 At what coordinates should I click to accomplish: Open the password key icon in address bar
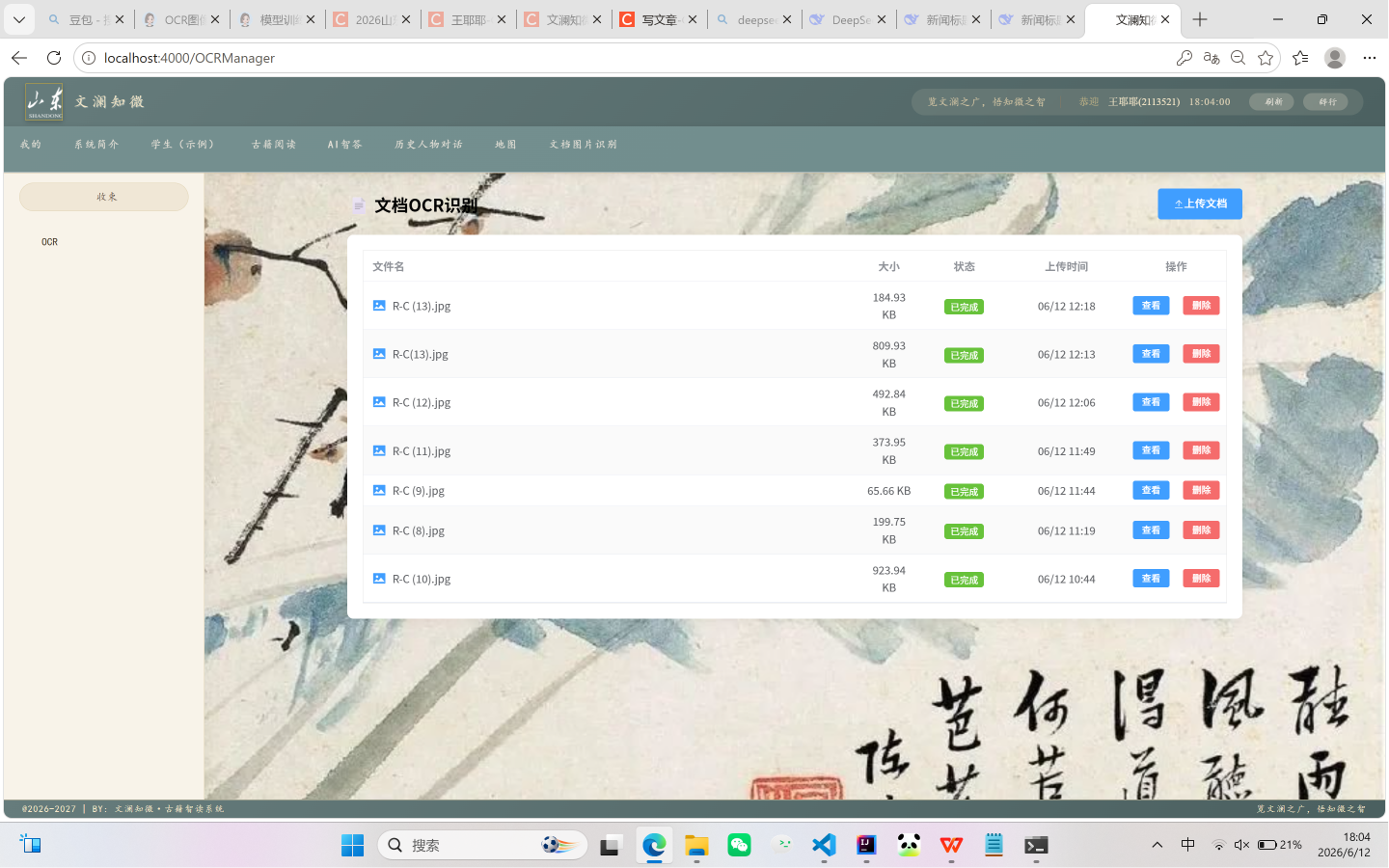coord(1185,58)
